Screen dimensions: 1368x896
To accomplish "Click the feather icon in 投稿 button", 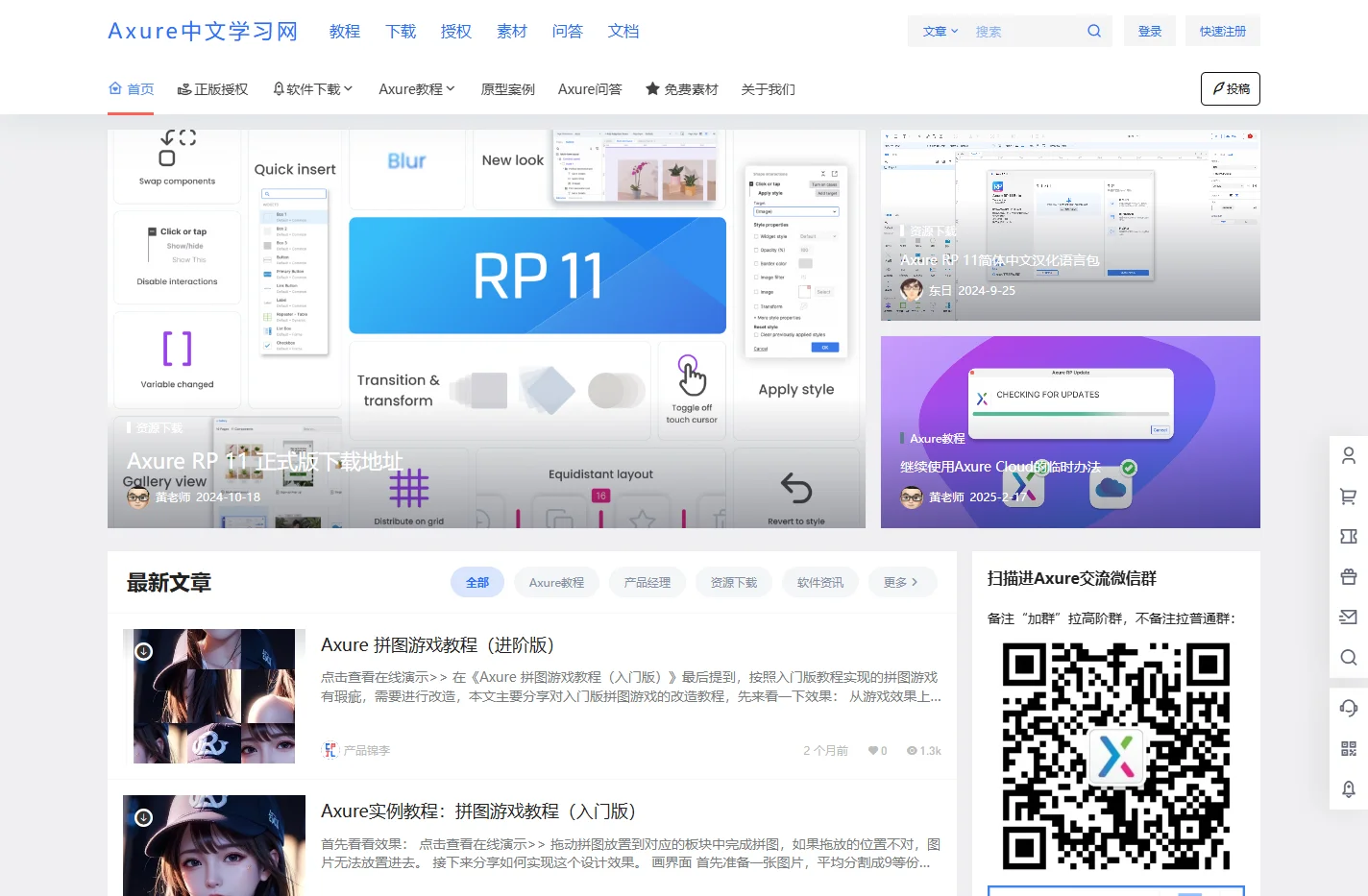I will [x=1218, y=88].
